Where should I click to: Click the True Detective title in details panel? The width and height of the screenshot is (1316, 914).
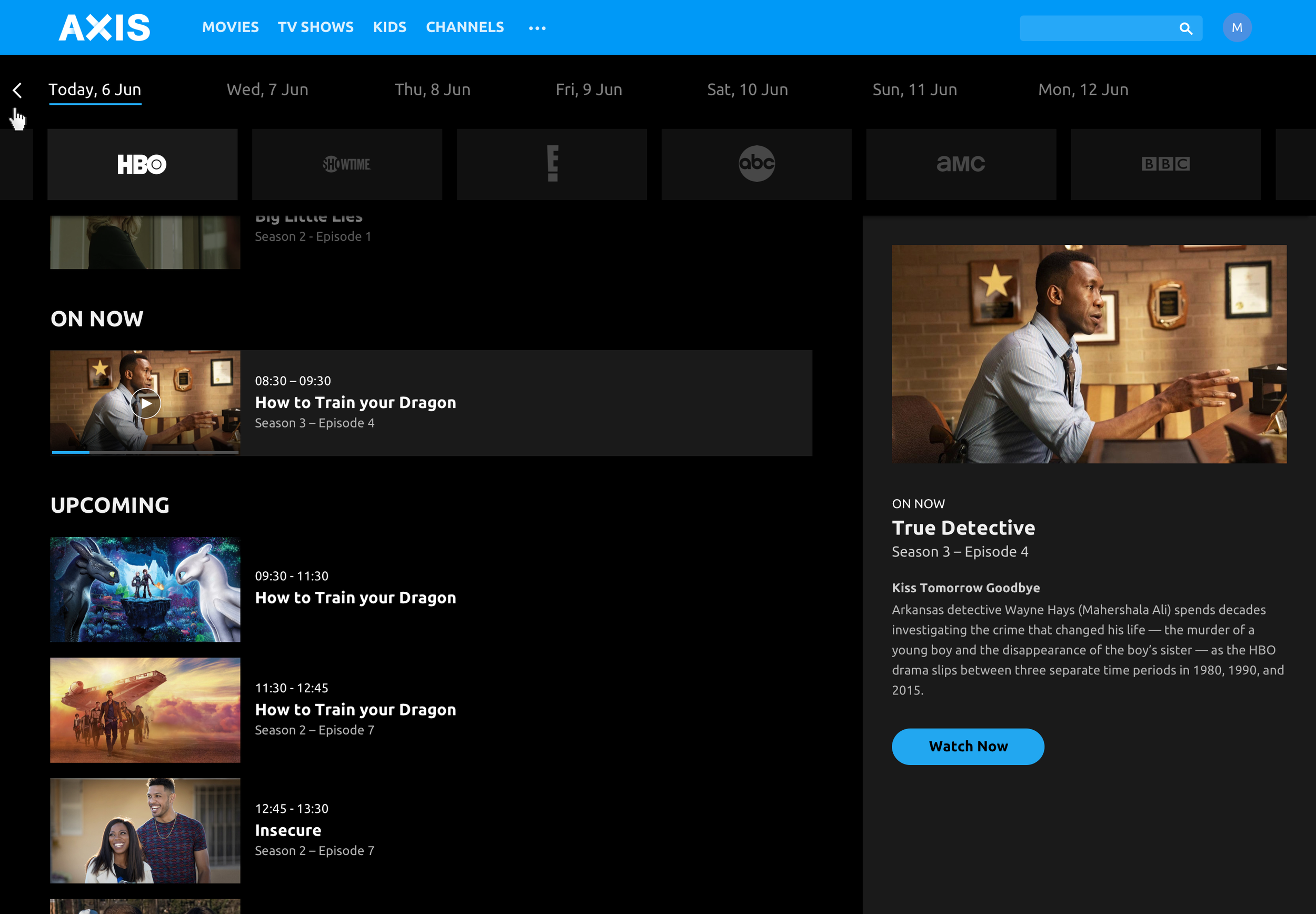point(963,528)
